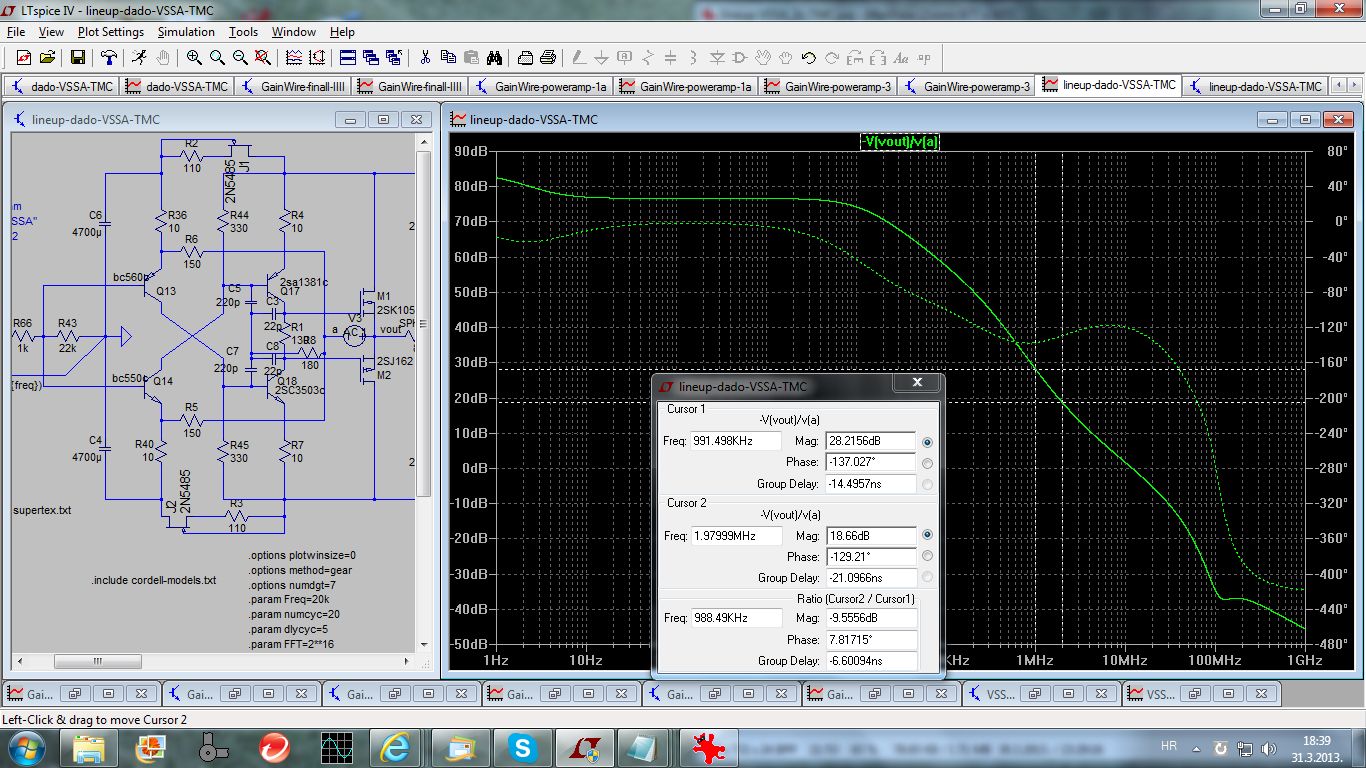Zoom to fit with the crossed magnifier

tap(263, 58)
